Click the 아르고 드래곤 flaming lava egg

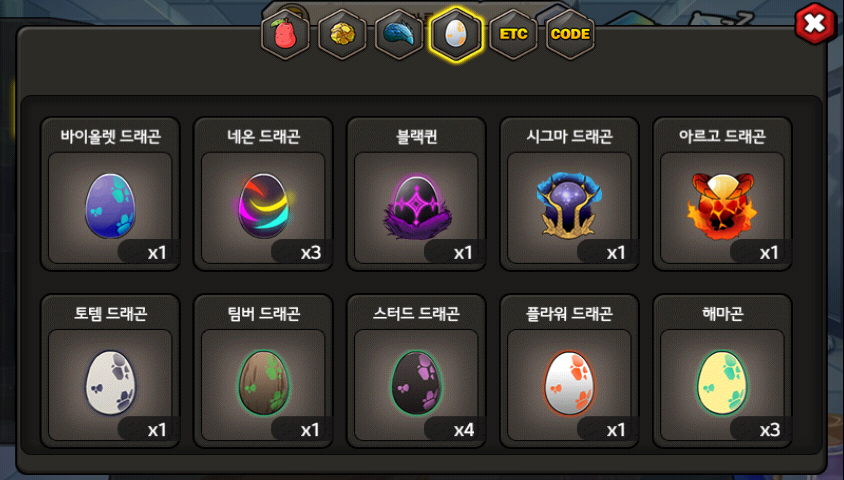tap(722, 206)
